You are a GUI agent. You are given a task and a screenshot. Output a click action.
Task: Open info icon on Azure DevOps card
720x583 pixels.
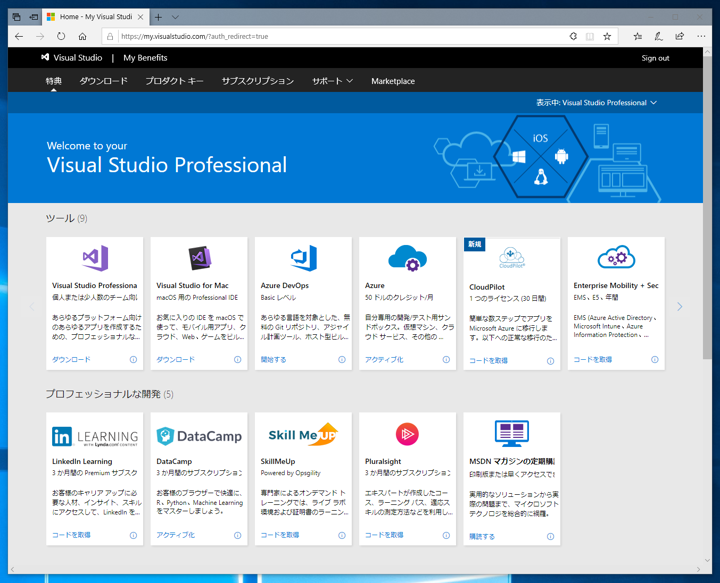click(342, 359)
